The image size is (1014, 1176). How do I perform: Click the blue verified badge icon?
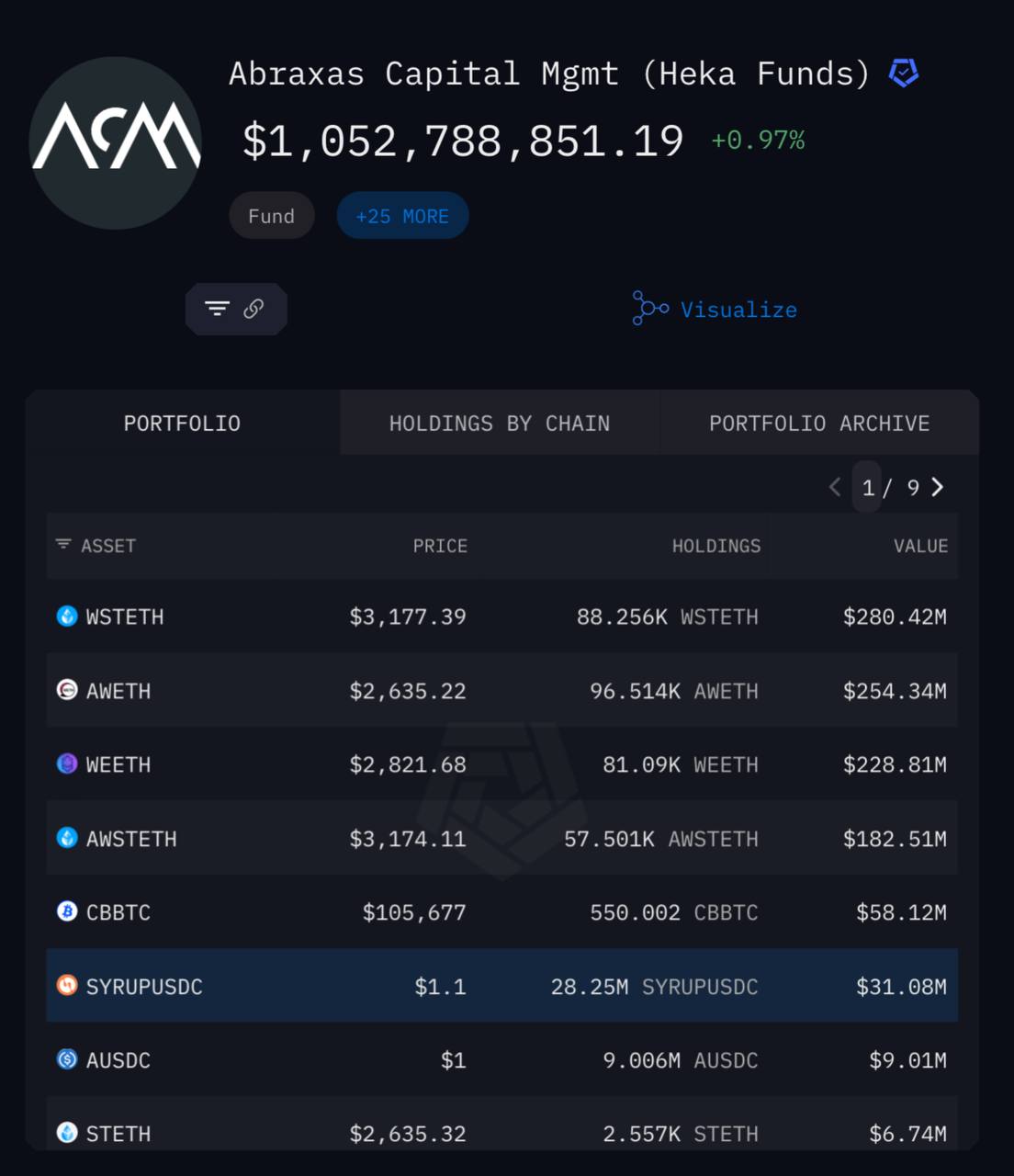(x=904, y=73)
